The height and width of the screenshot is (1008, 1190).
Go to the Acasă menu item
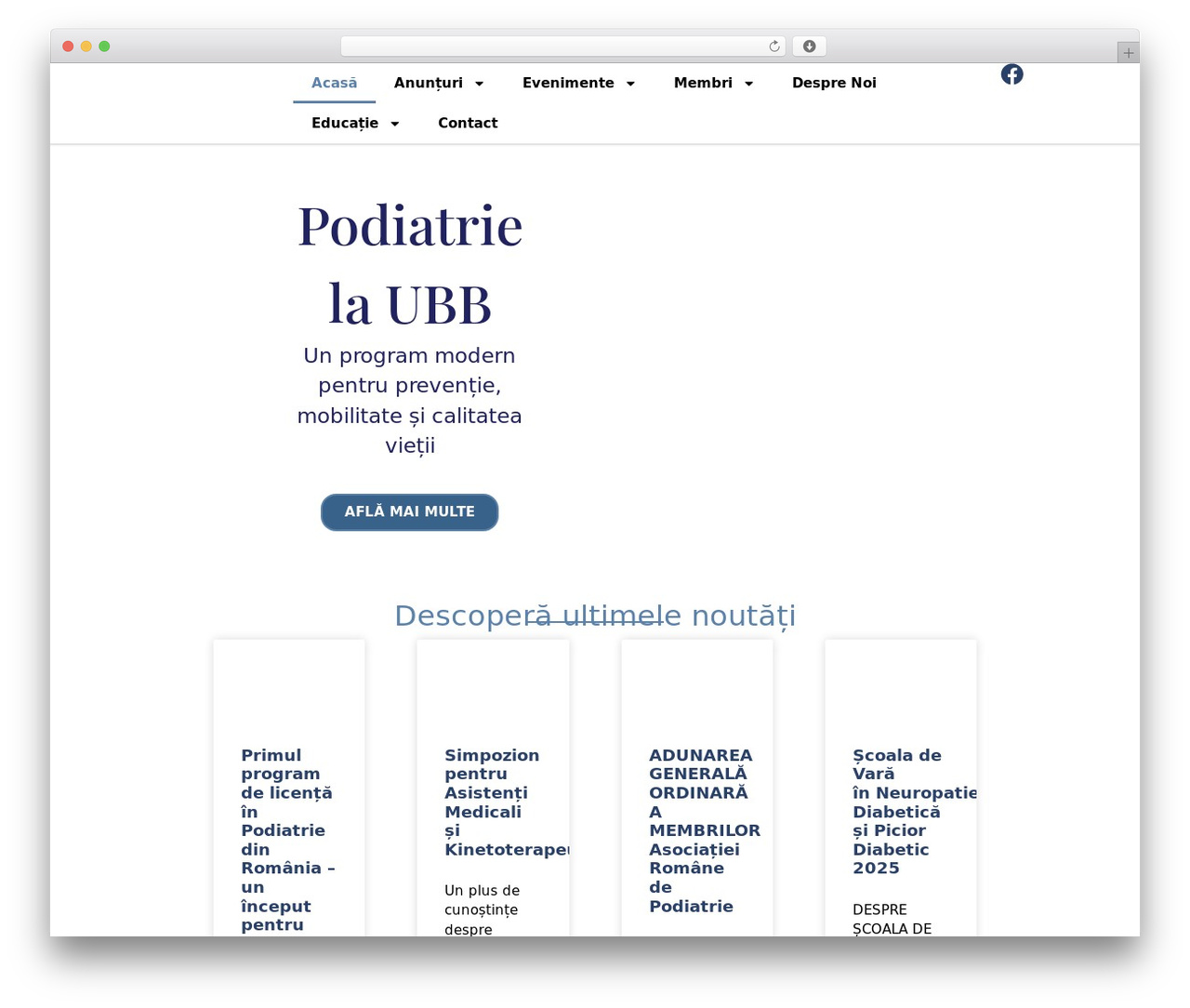[x=334, y=83]
